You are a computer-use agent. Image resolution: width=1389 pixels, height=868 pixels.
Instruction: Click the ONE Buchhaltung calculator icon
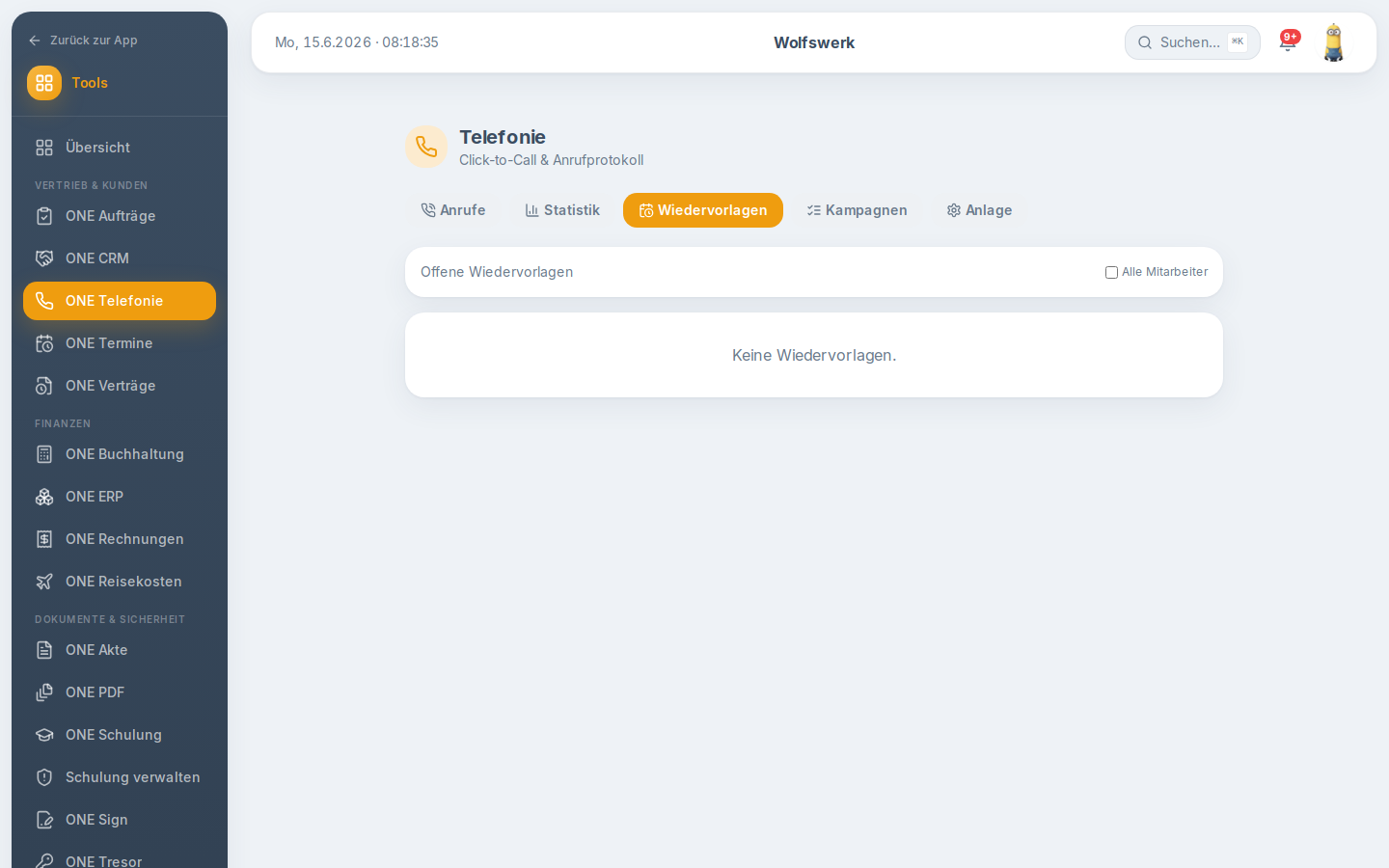pyautogui.click(x=44, y=454)
